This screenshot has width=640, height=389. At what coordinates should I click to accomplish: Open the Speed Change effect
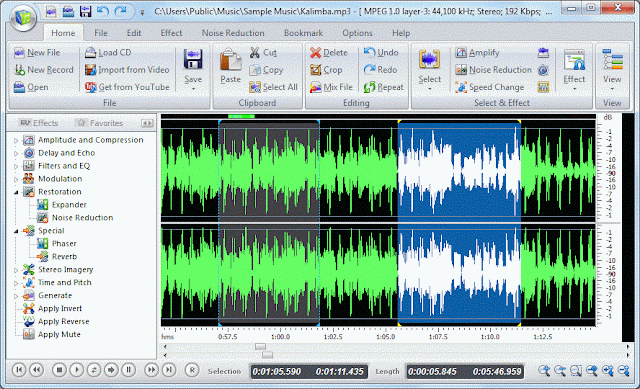pyautogui.click(x=489, y=87)
